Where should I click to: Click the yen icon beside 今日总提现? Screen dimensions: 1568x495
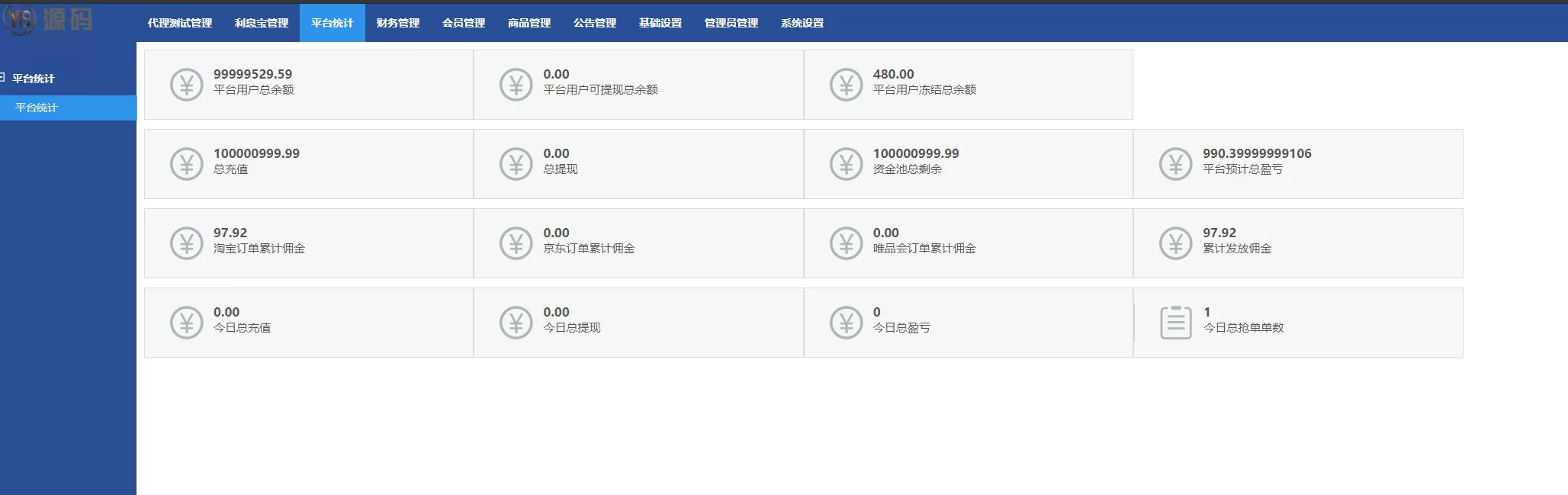pos(516,323)
